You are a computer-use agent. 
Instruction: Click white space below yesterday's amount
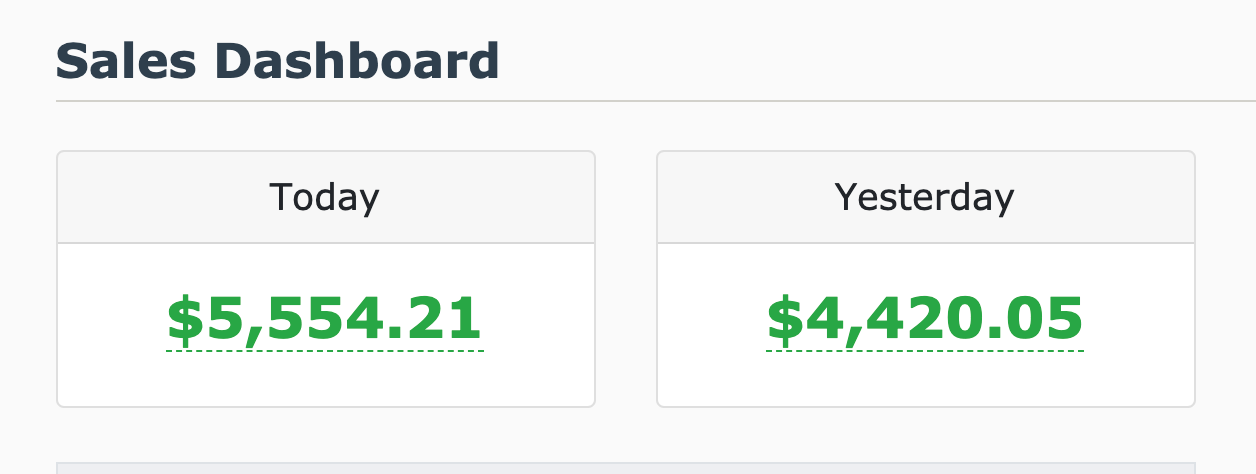tap(925, 380)
